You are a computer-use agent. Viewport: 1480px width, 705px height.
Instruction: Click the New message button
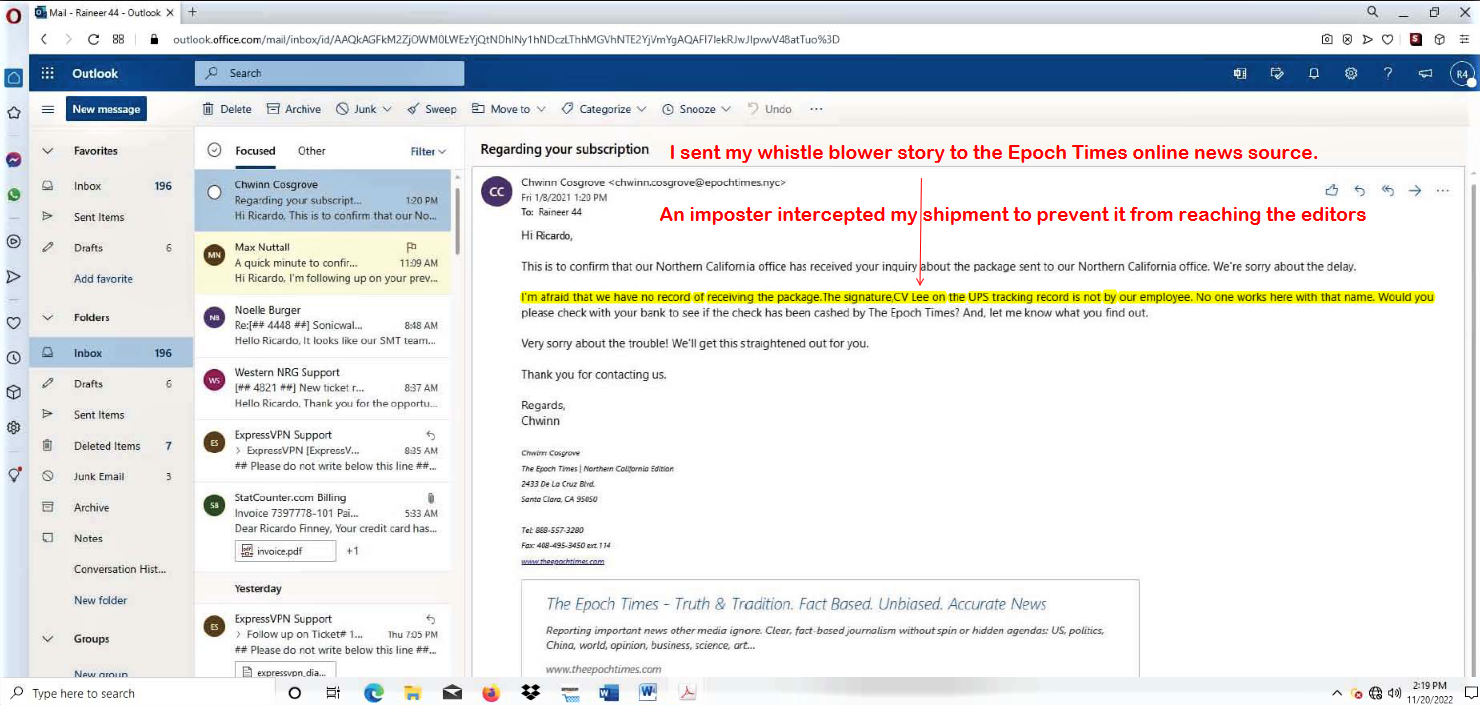[106, 109]
